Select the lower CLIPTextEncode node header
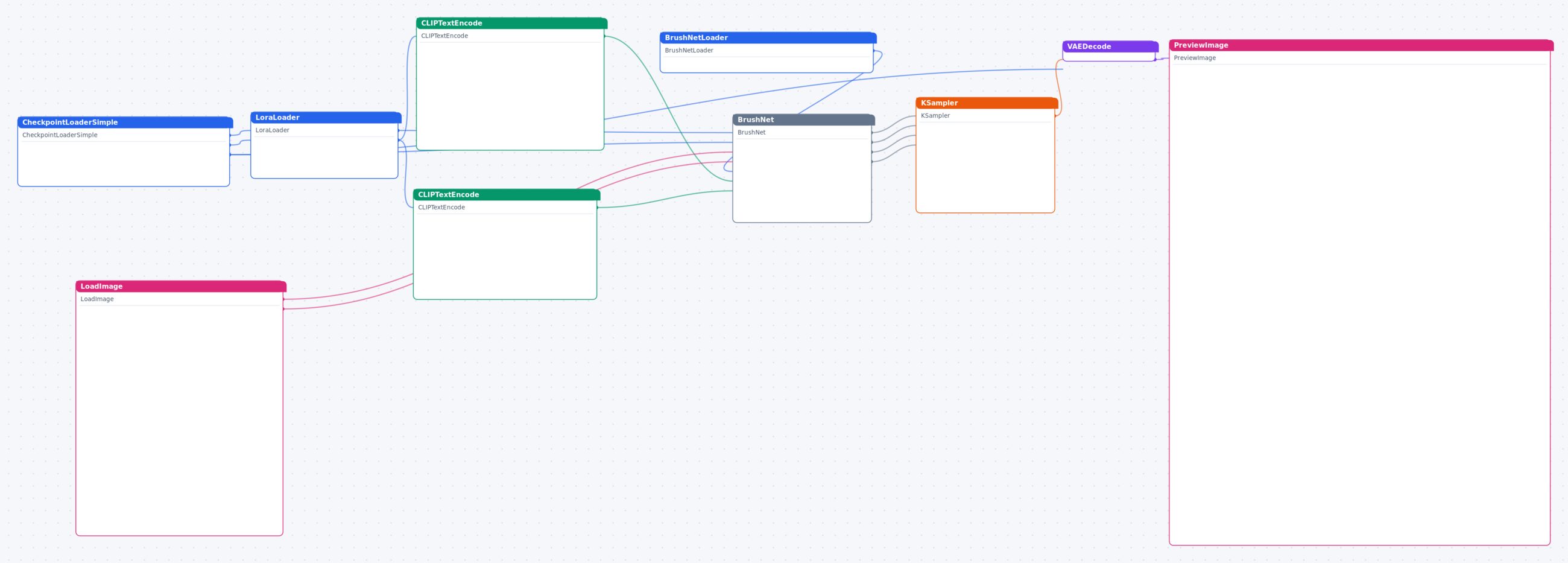Image resolution: width=1568 pixels, height=563 pixels. point(507,195)
